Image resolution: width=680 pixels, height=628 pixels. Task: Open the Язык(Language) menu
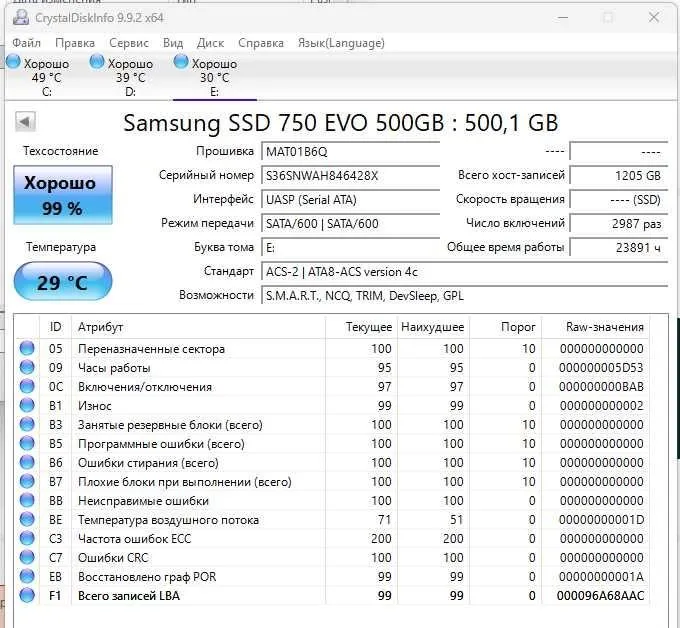[341, 43]
